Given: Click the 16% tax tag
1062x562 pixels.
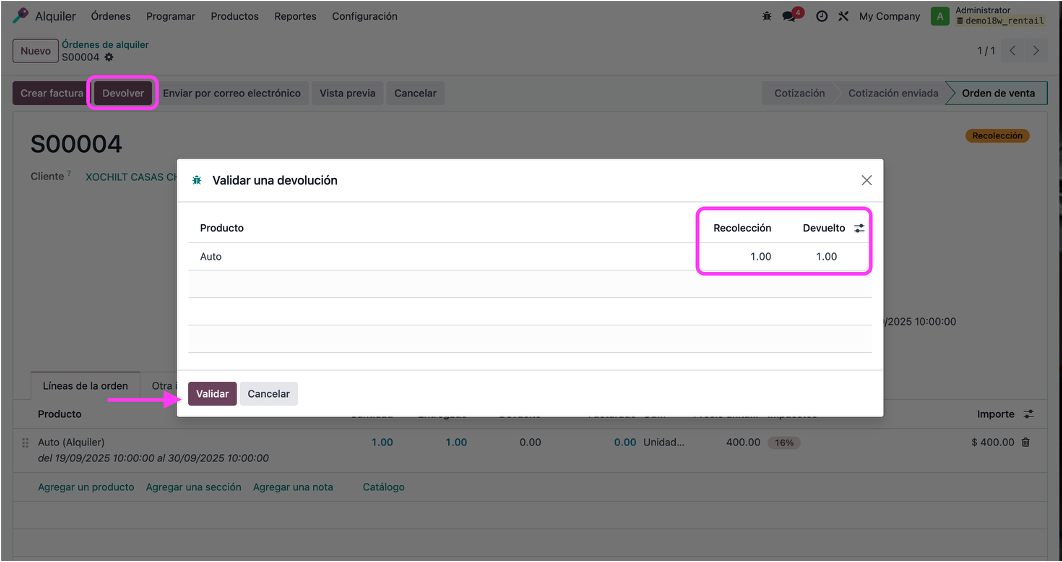Looking at the screenshot, I should (x=784, y=442).
